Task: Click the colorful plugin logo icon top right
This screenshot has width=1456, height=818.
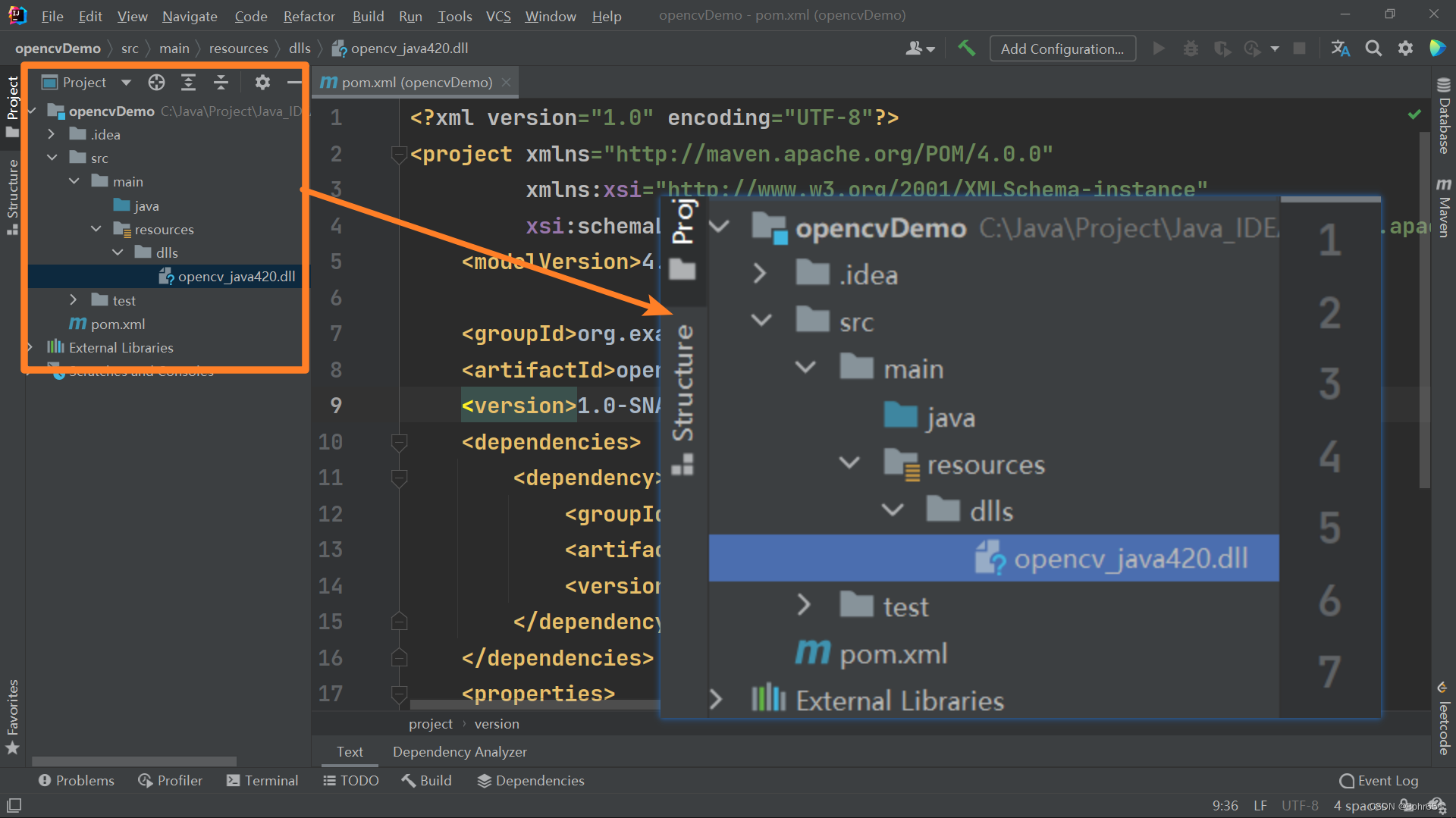Action: click(x=1437, y=49)
